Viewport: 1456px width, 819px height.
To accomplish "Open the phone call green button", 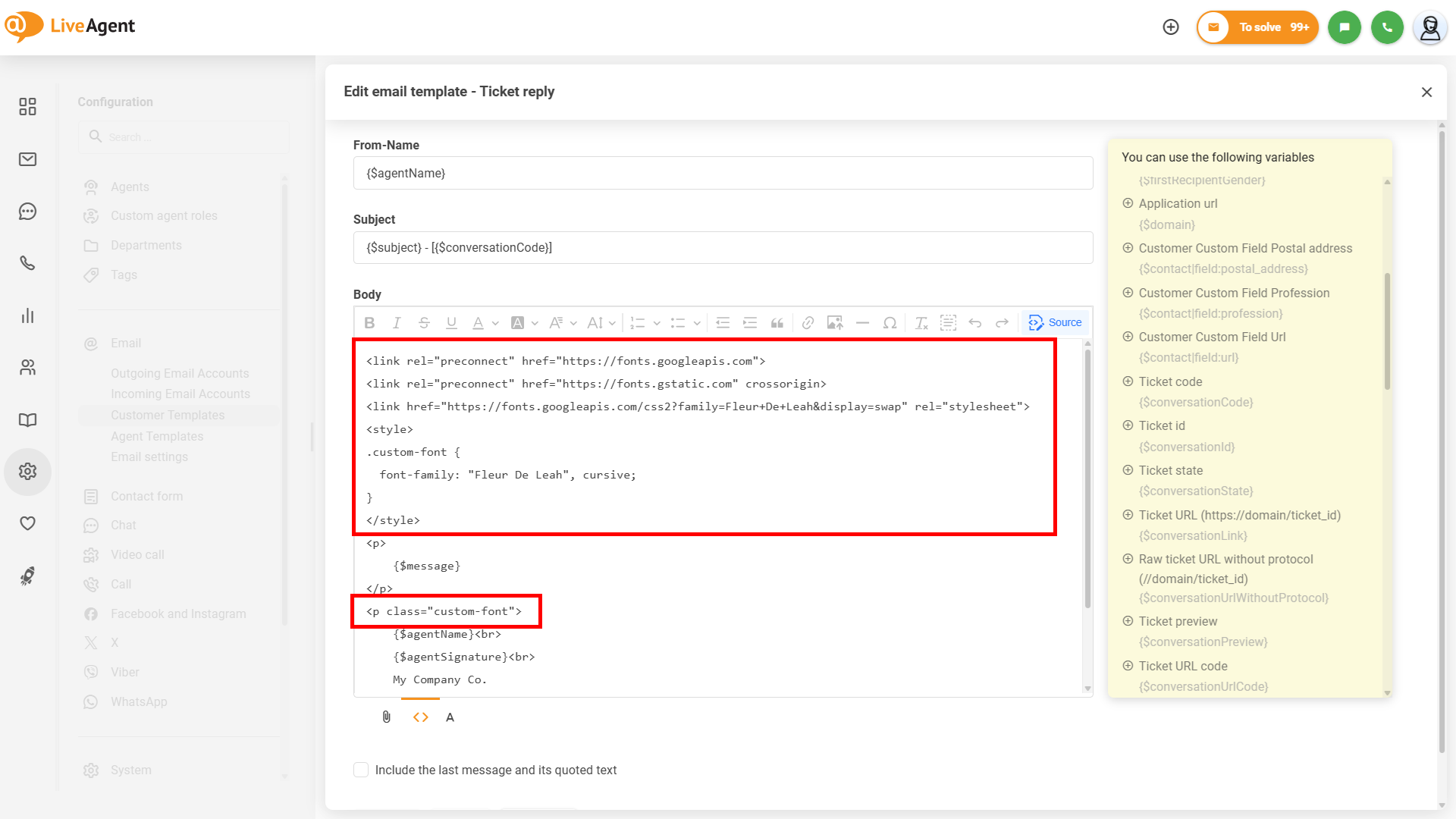I will pyautogui.click(x=1387, y=27).
